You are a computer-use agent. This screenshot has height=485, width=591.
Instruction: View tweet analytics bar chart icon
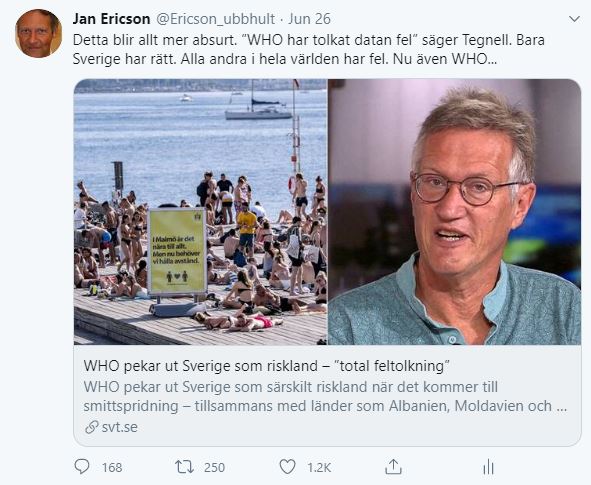[488, 467]
